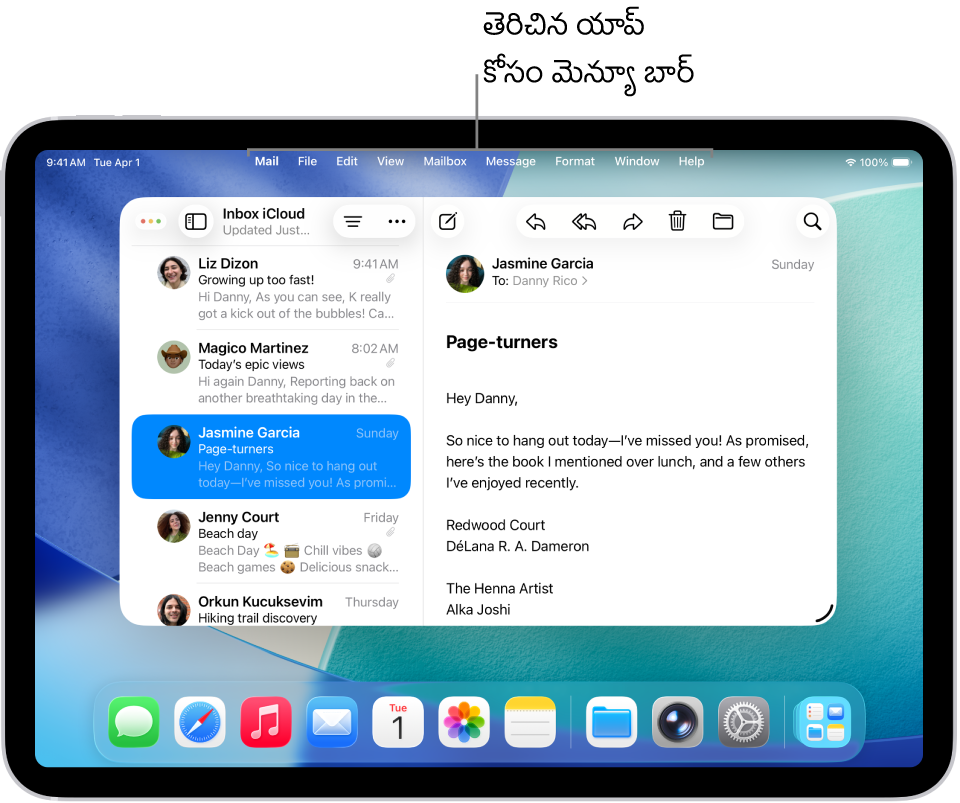Image resolution: width=960 pixels, height=803 pixels.
Task: Open the message filter button
Action: tap(353, 222)
